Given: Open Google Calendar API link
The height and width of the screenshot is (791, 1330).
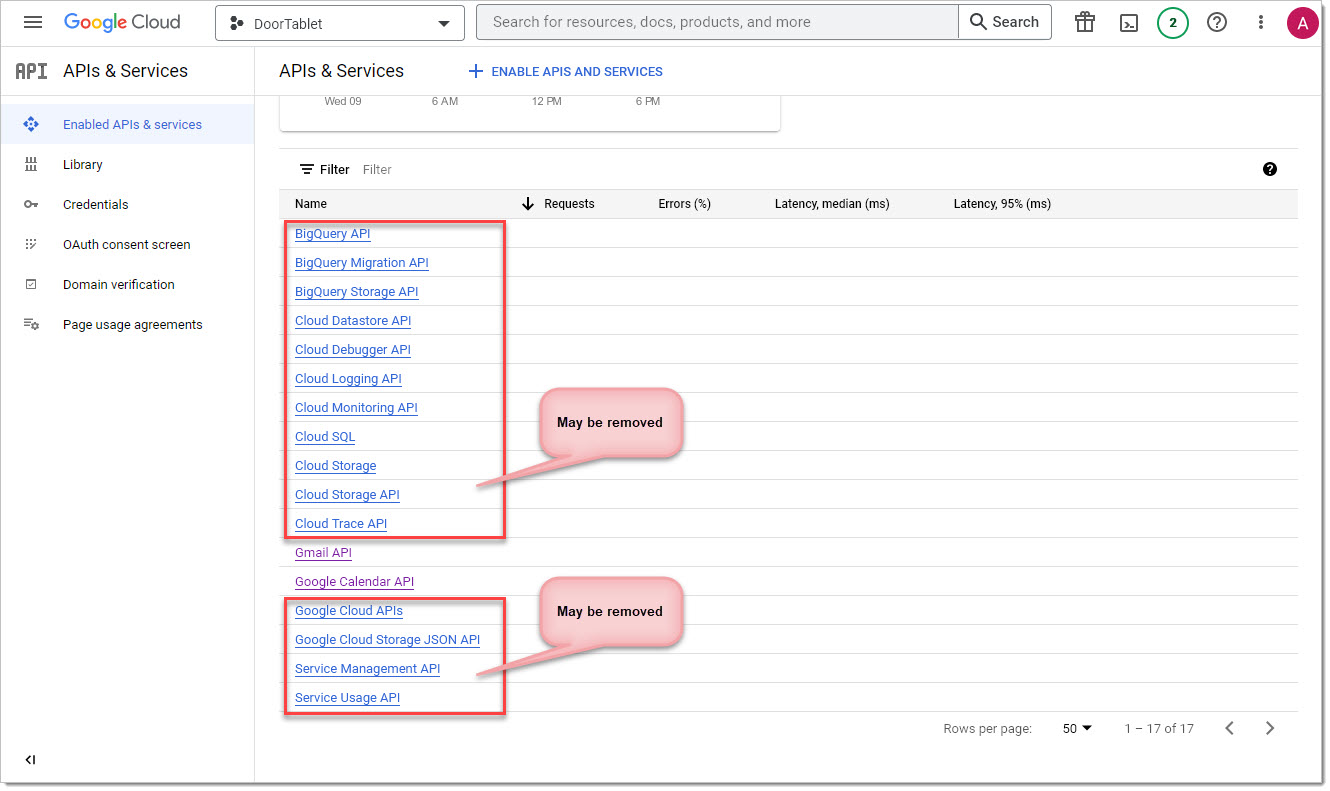Looking at the screenshot, I should pyautogui.click(x=354, y=581).
